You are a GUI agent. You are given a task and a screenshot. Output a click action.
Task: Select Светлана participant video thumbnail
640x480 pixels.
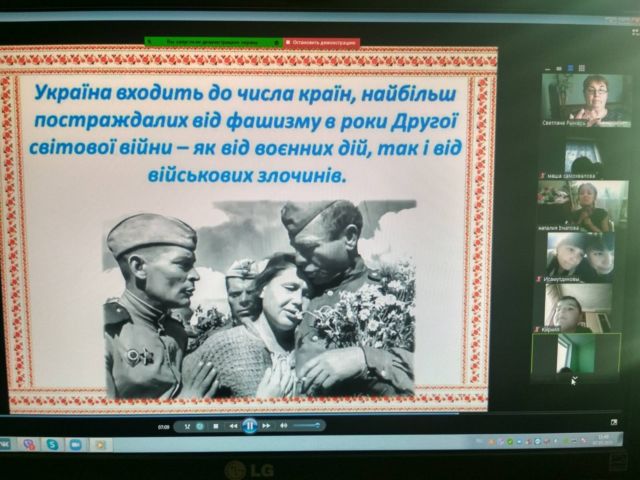[x=584, y=100]
